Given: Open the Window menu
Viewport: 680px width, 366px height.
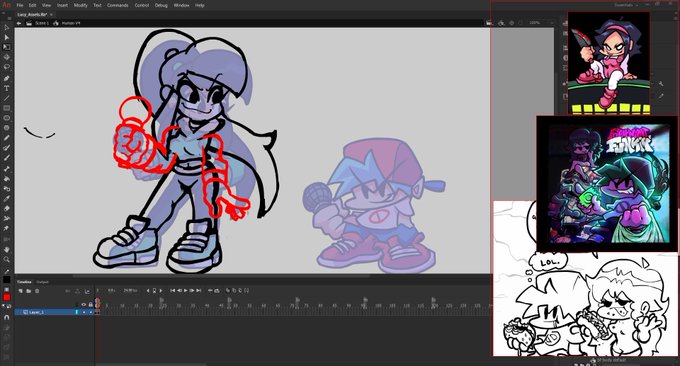Looking at the screenshot, I should [x=181, y=5].
